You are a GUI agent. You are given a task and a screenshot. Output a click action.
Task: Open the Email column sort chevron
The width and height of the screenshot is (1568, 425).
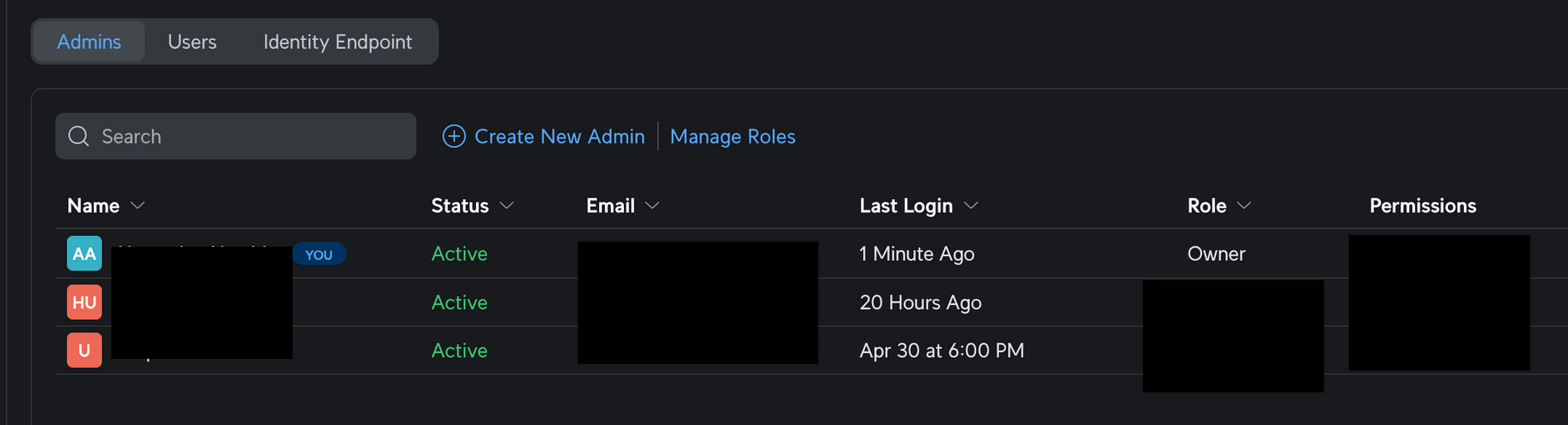pyautogui.click(x=652, y=205)
